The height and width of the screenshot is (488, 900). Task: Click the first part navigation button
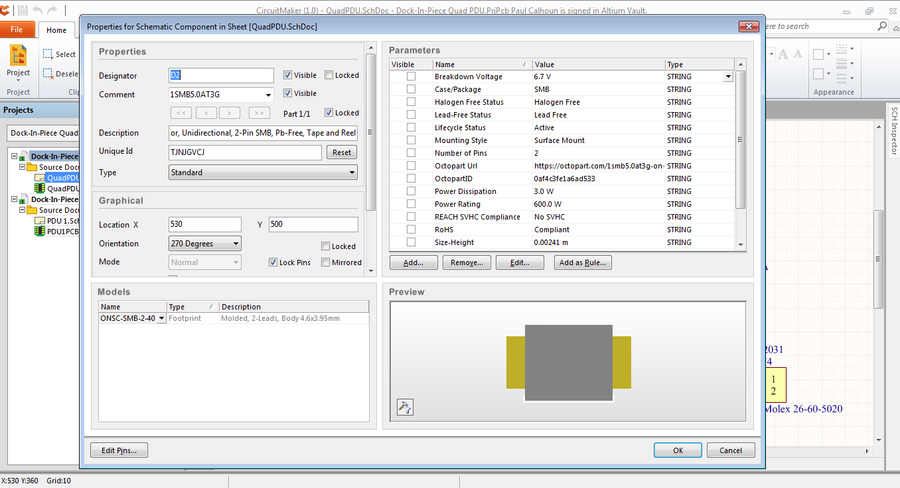coord(181,113)
